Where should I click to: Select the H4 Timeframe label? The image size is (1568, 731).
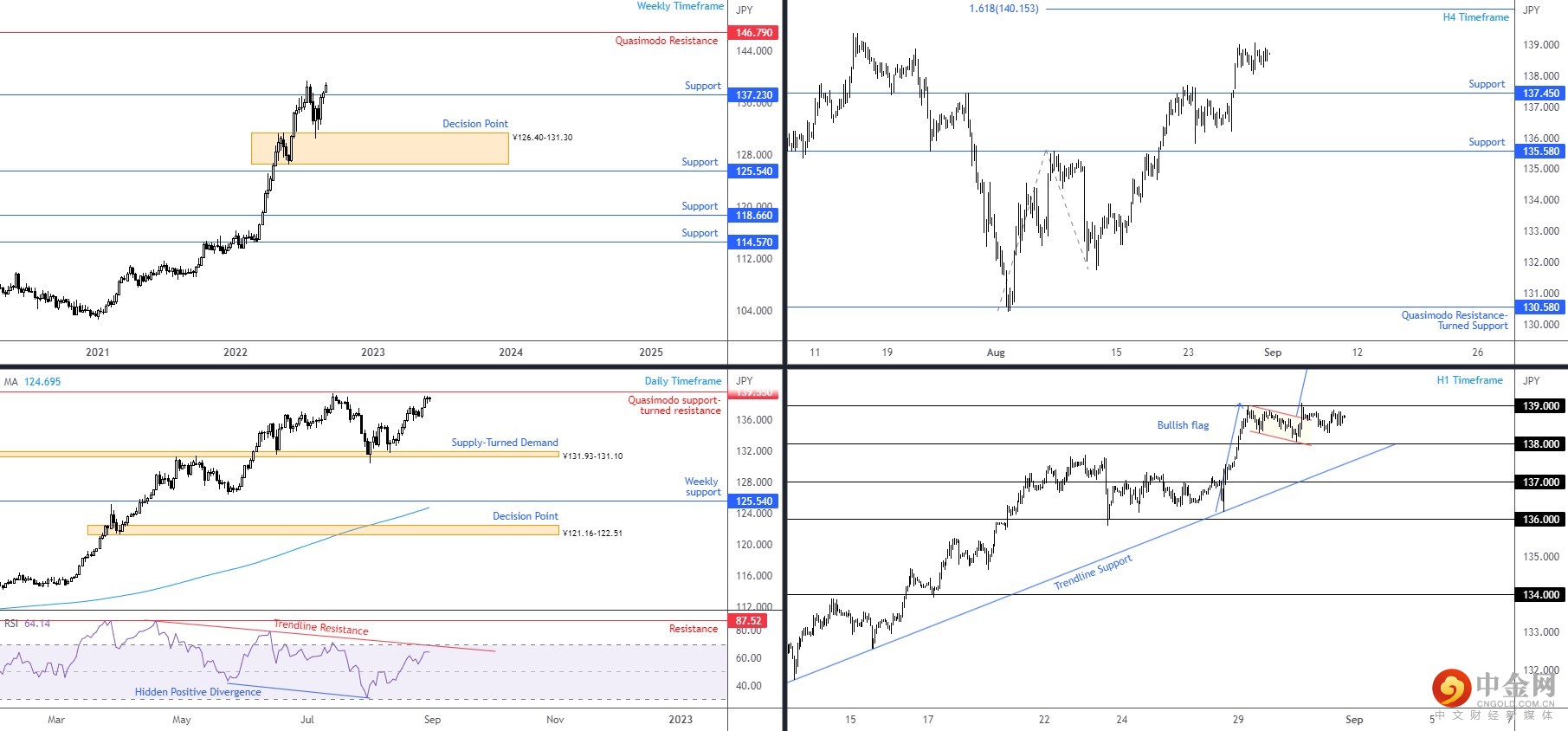tap(1475, 17)
